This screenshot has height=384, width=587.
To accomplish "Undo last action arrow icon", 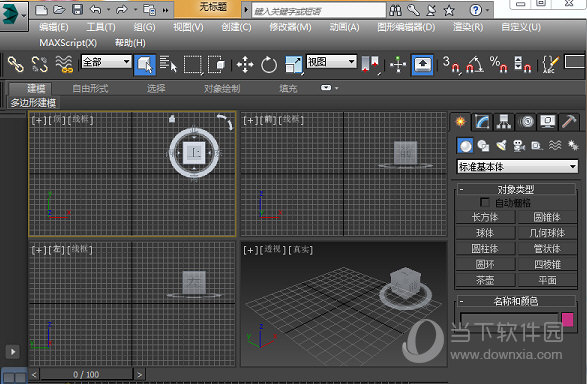I will tap(96, 10).
